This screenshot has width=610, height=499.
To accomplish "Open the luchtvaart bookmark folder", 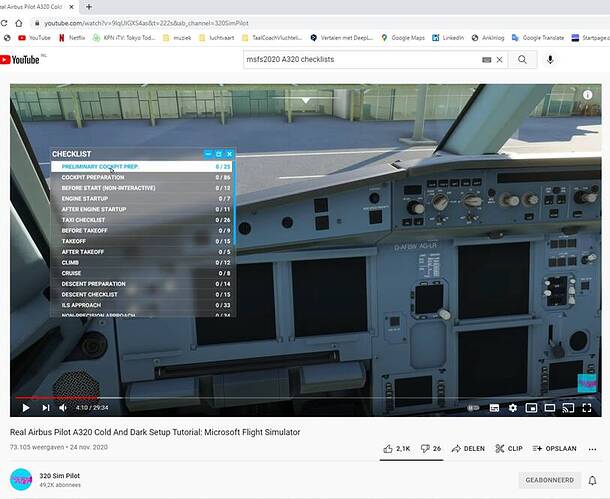I will pyautogui.click(x=216, y=38).
